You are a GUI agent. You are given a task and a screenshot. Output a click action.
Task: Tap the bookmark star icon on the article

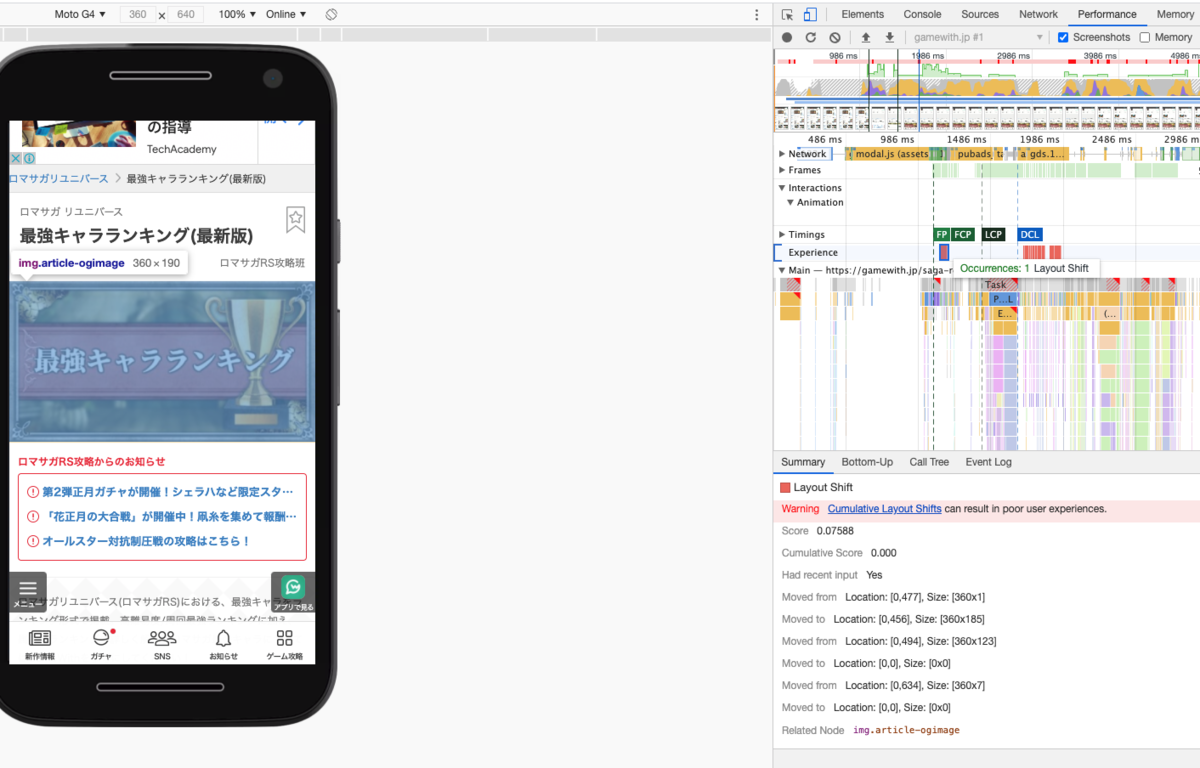[x=295, y=219]
